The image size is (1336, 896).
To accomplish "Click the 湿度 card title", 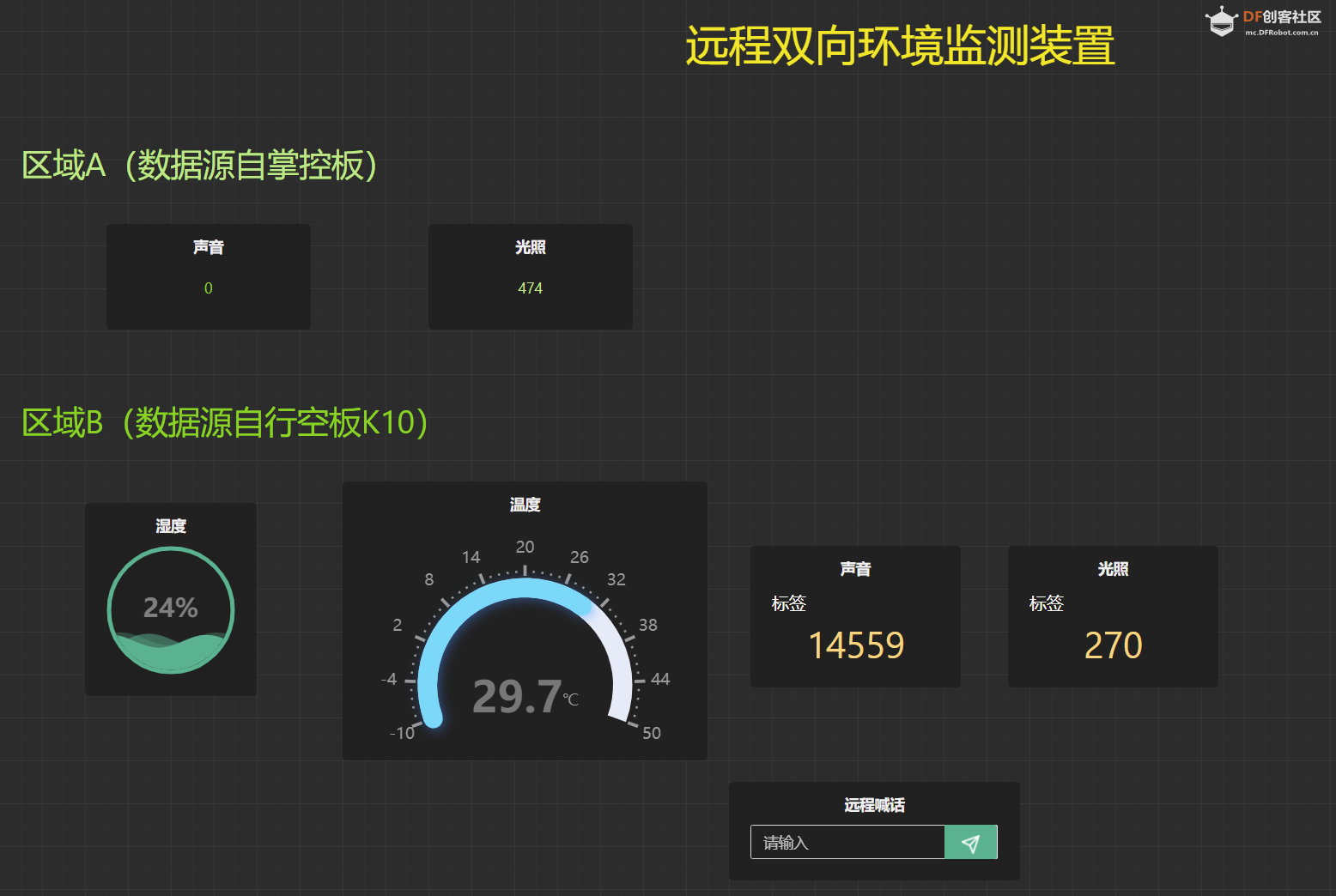I will (171, 526).
